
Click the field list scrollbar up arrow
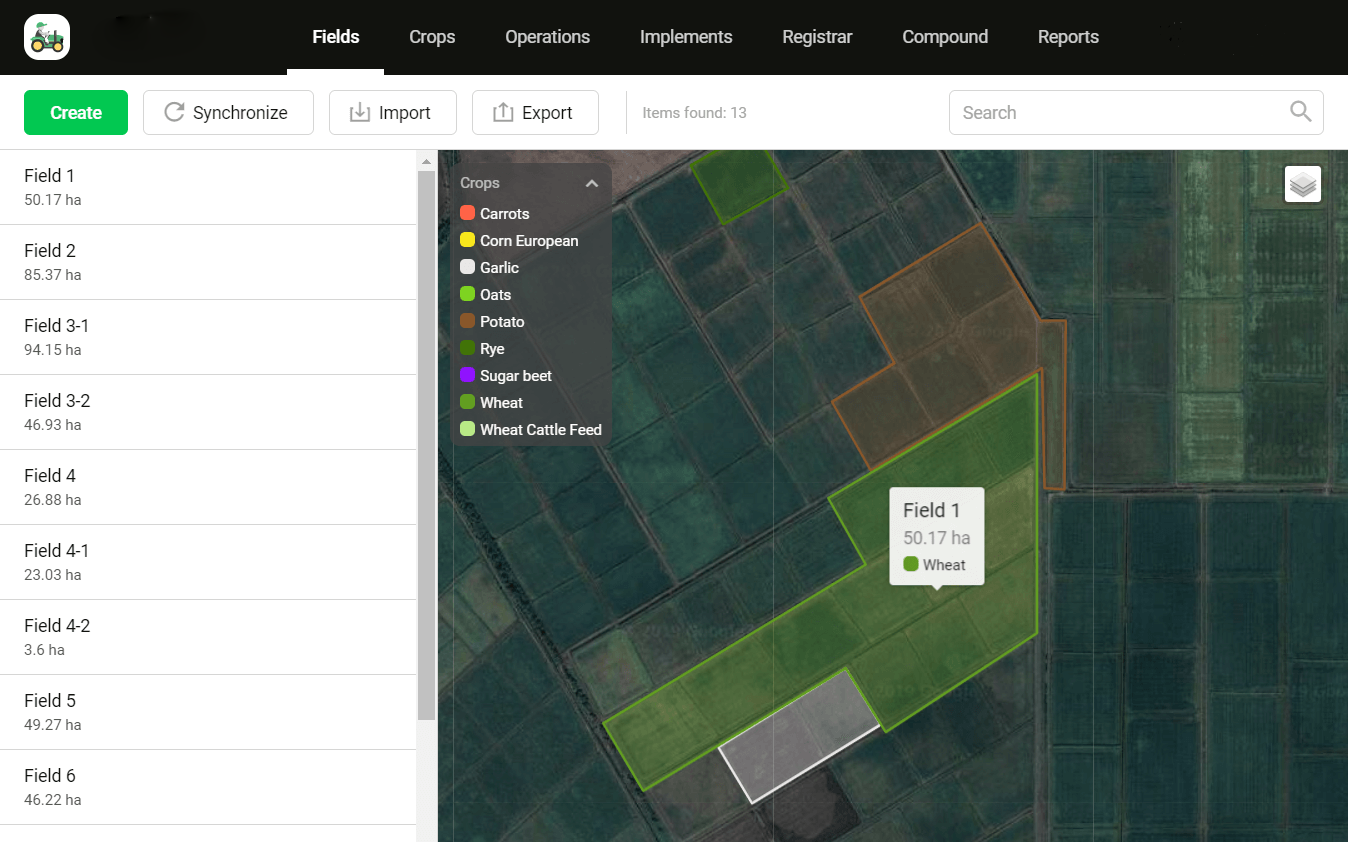pos(427,161)
